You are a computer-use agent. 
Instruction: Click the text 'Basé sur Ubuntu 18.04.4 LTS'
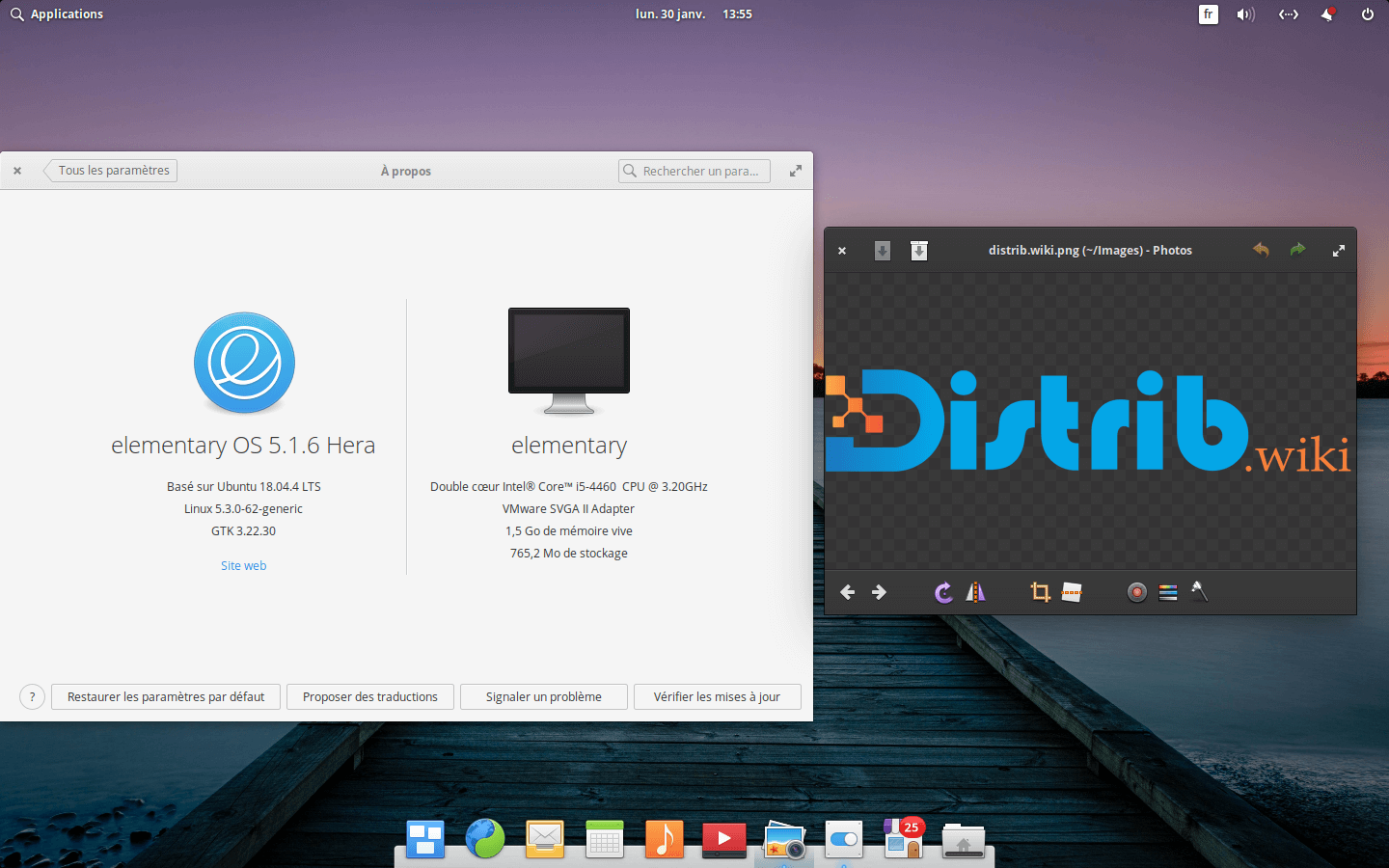[244, 487]
